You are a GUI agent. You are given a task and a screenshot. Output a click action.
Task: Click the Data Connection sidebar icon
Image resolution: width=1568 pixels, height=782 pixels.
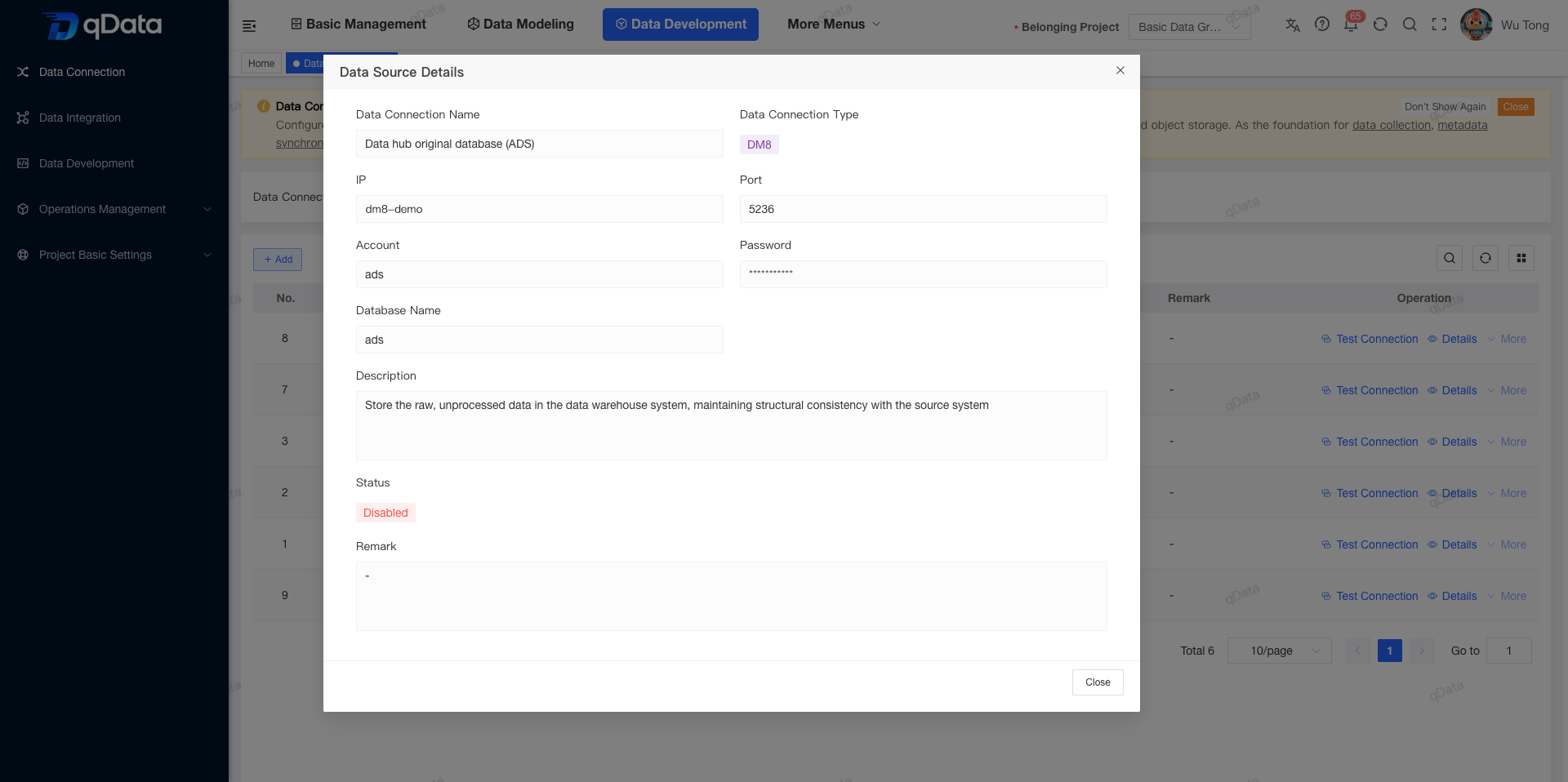(x=23, y=72)
